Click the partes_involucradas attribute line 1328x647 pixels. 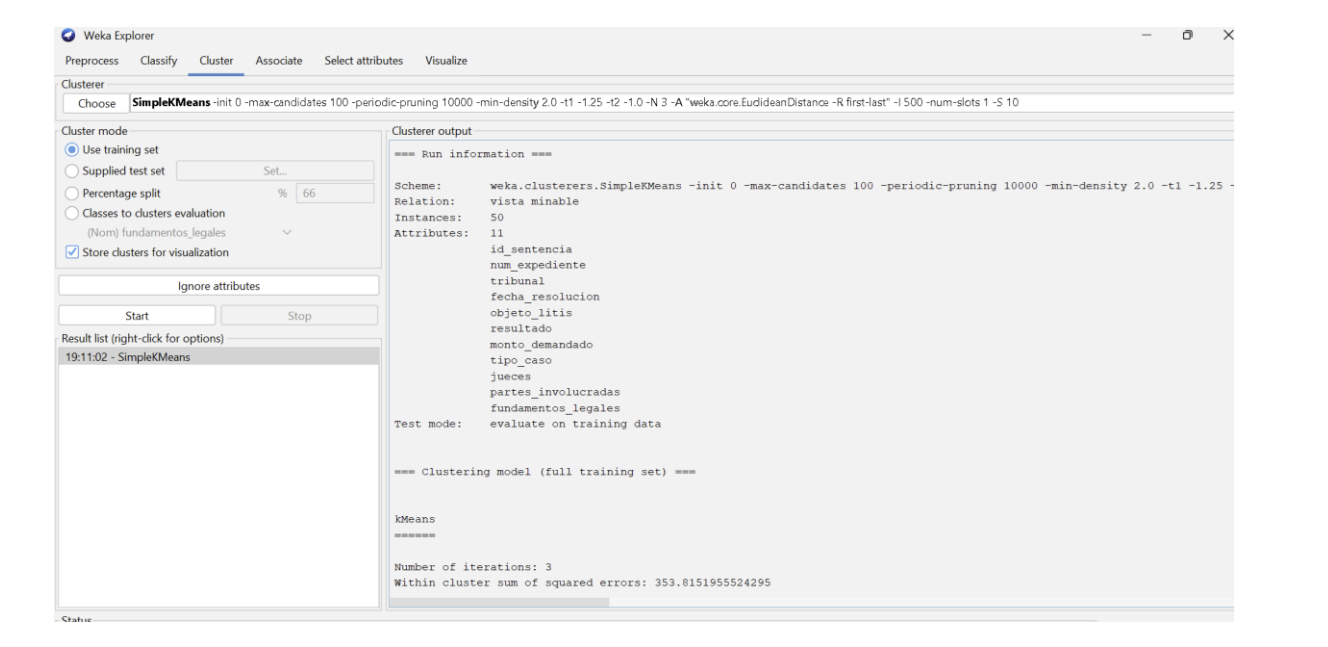[x=555, y=392]
